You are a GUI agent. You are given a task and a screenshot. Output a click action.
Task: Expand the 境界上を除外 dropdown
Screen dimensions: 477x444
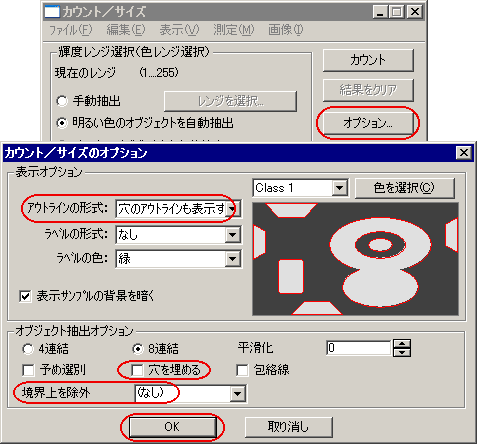coord(237,394)
